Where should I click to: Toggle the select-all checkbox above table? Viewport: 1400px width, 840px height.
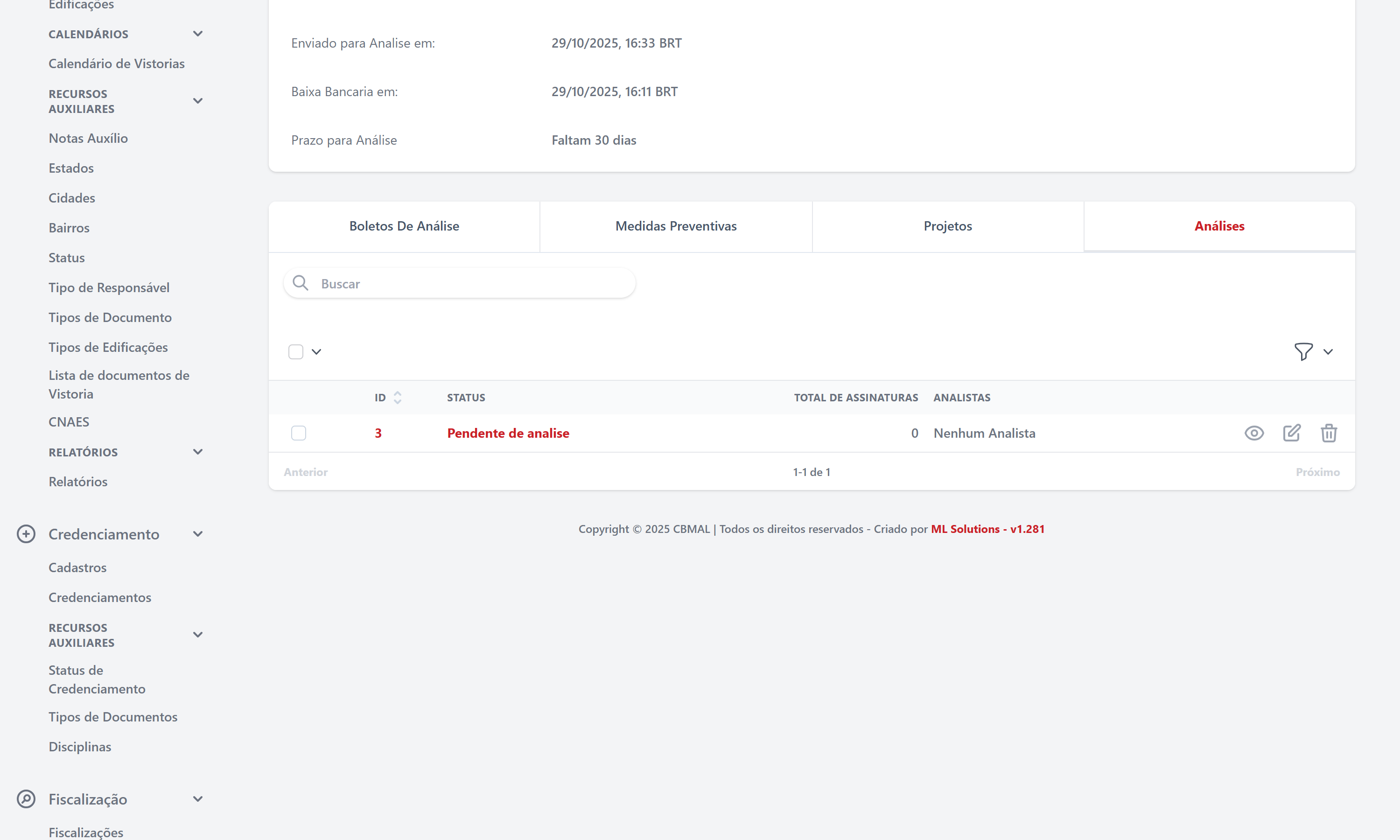(295, 351)
